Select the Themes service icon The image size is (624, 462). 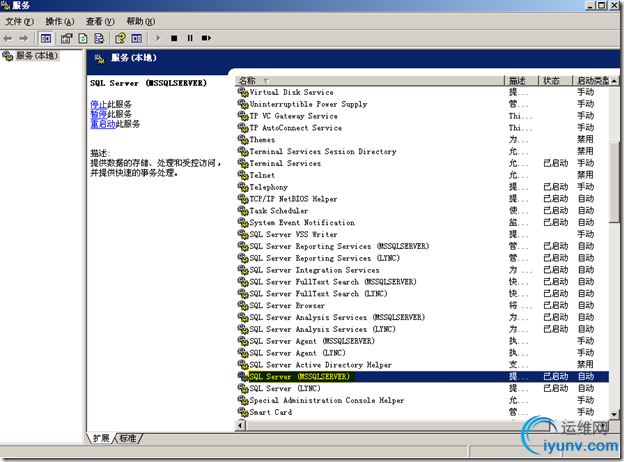[243, 140]
